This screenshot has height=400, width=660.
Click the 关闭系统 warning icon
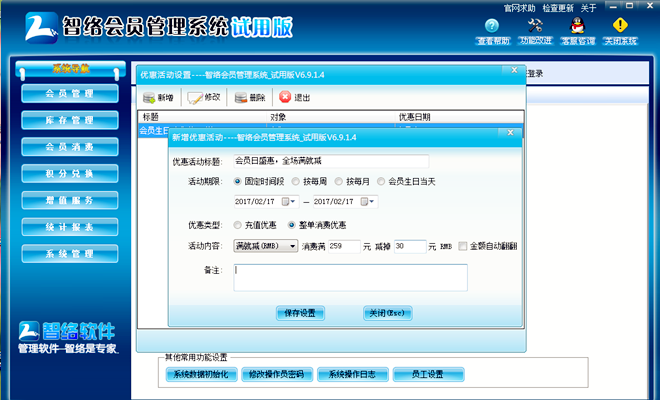point(620,25)
